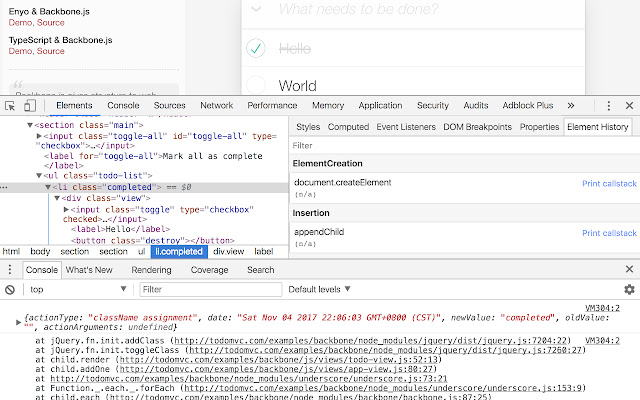Open the Default levels dropdown
Viewport: 640px width, 400px height.
(x=319, y=289)
